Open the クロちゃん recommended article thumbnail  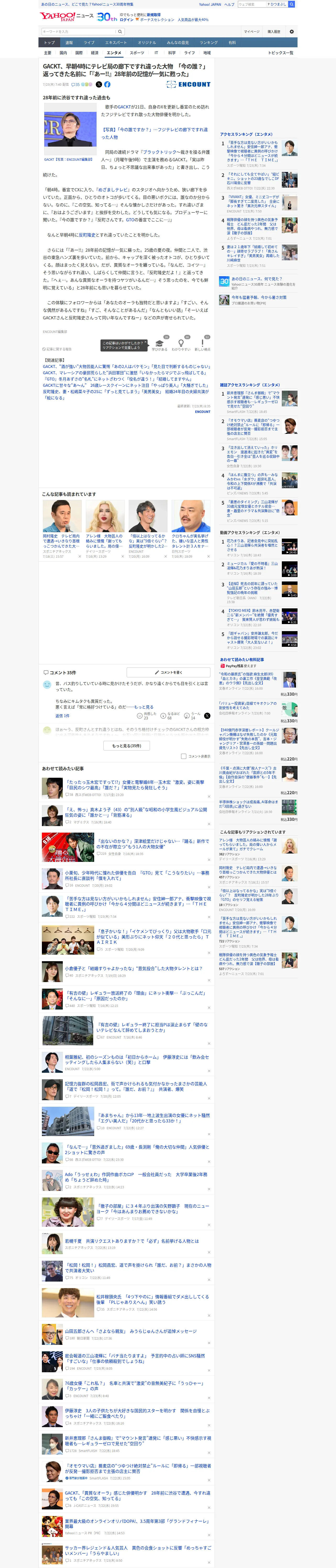point(191,516)
